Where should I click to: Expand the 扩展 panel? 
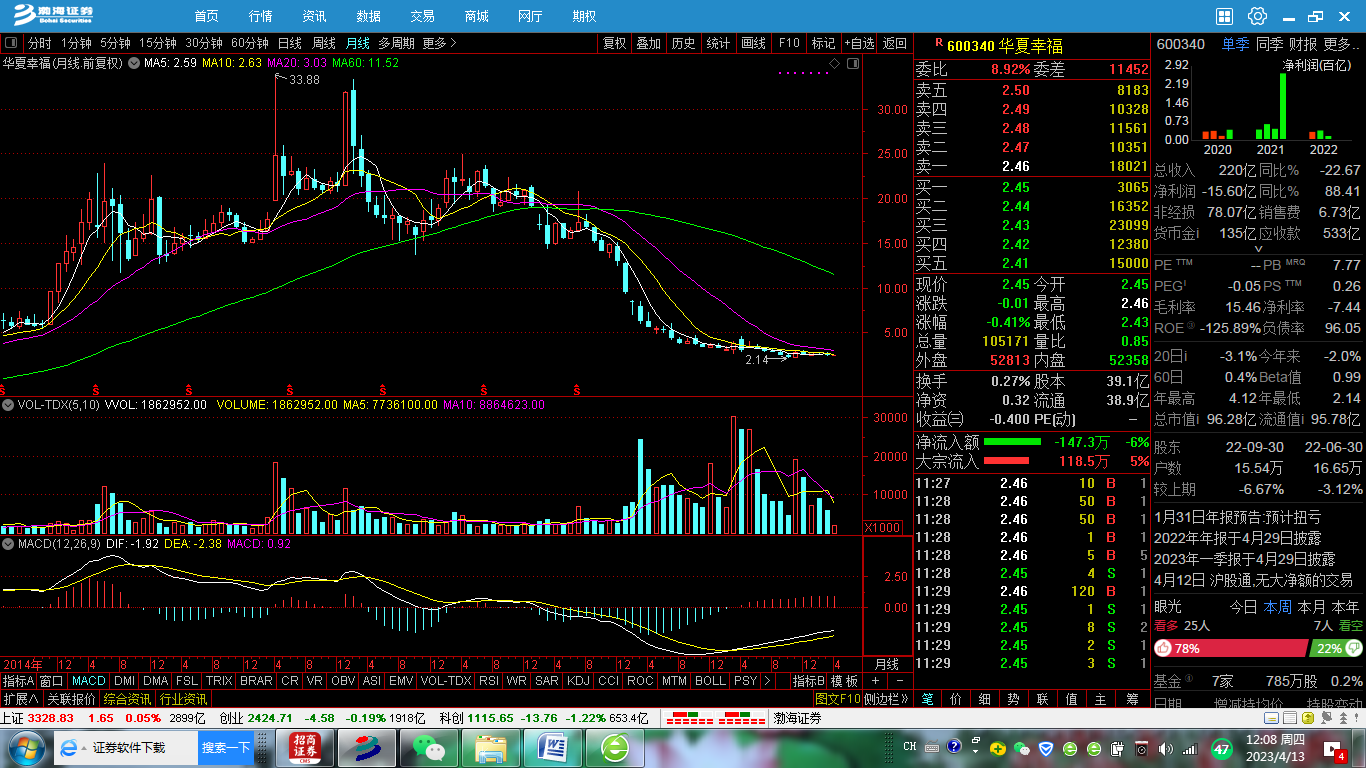20,699
